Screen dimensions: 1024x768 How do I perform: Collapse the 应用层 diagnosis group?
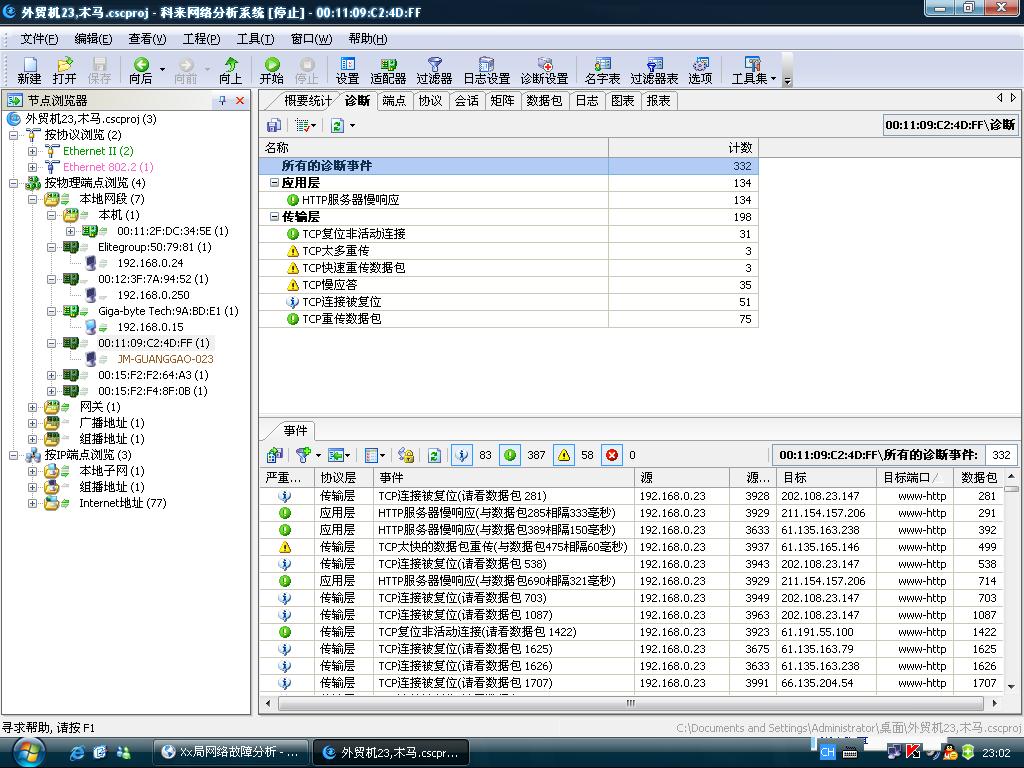pos(275,183)
